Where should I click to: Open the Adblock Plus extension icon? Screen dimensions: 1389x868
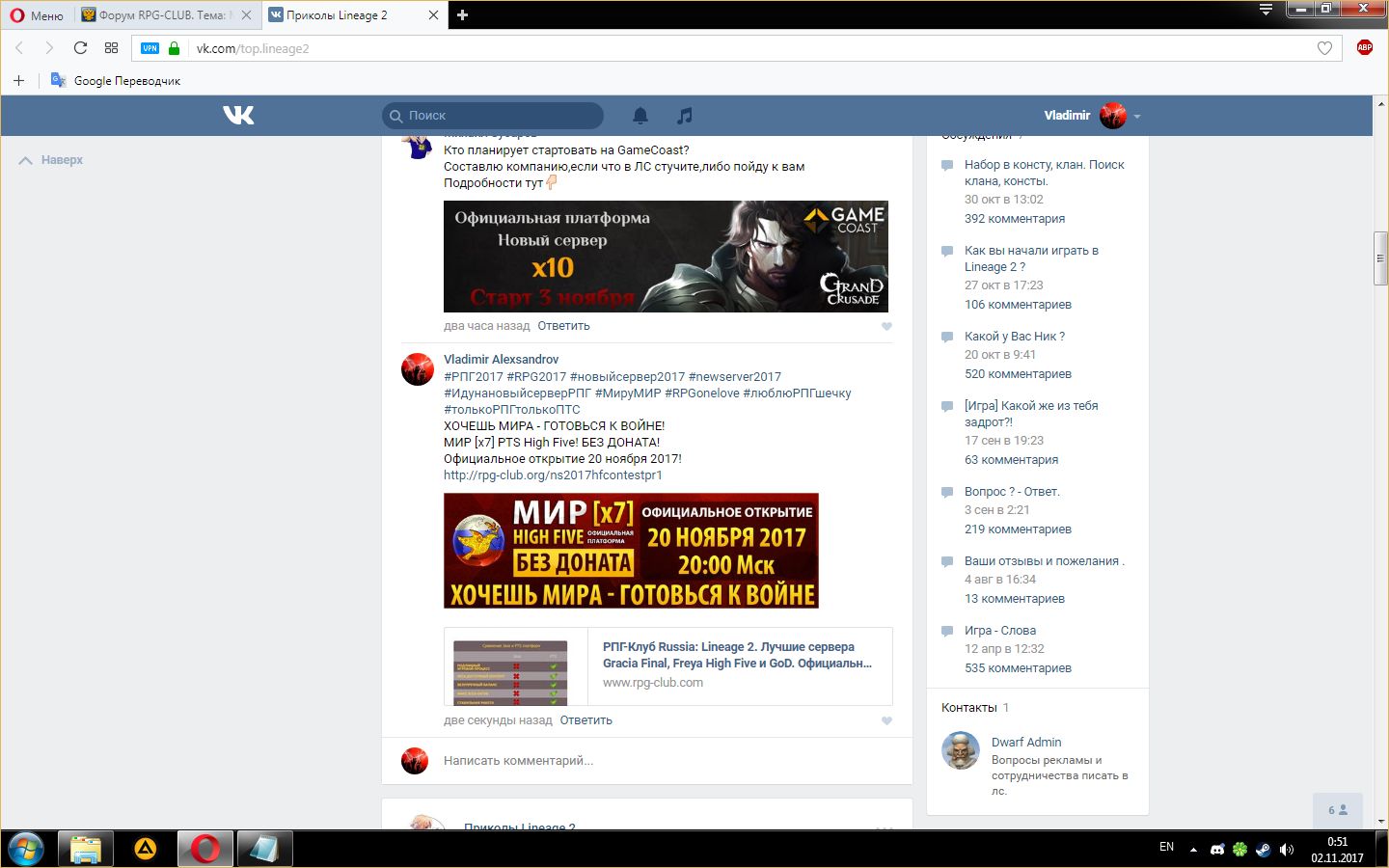(1364, 48)
